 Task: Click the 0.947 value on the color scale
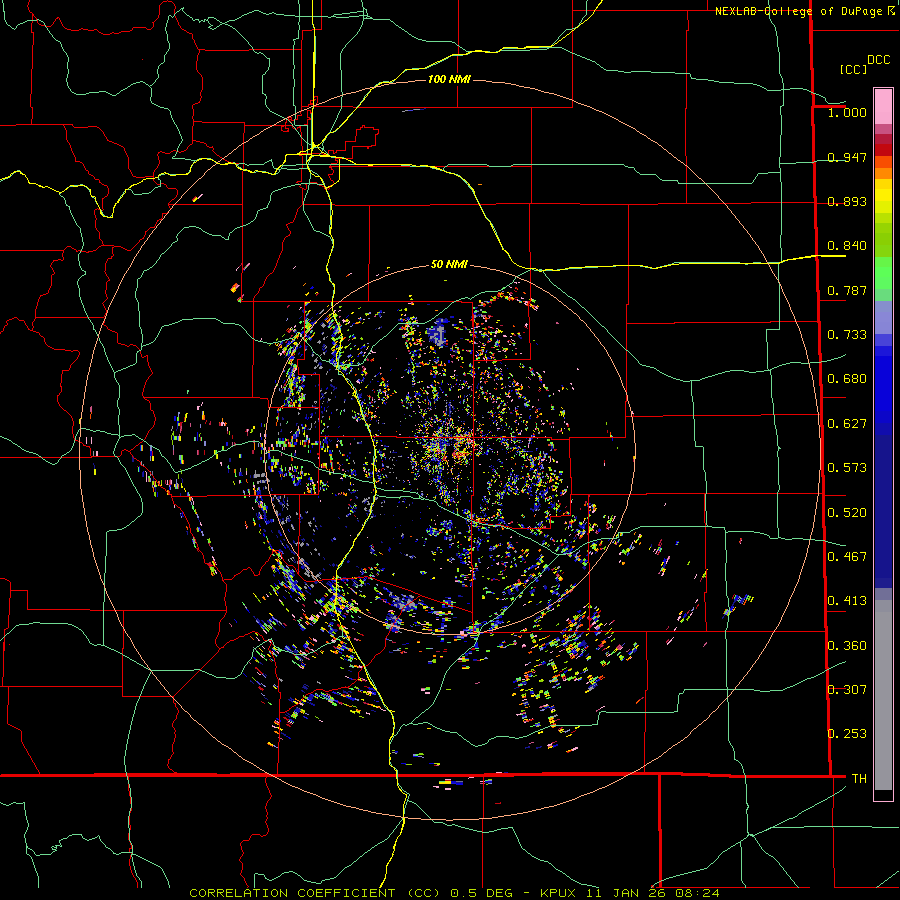tap(847, 157)
